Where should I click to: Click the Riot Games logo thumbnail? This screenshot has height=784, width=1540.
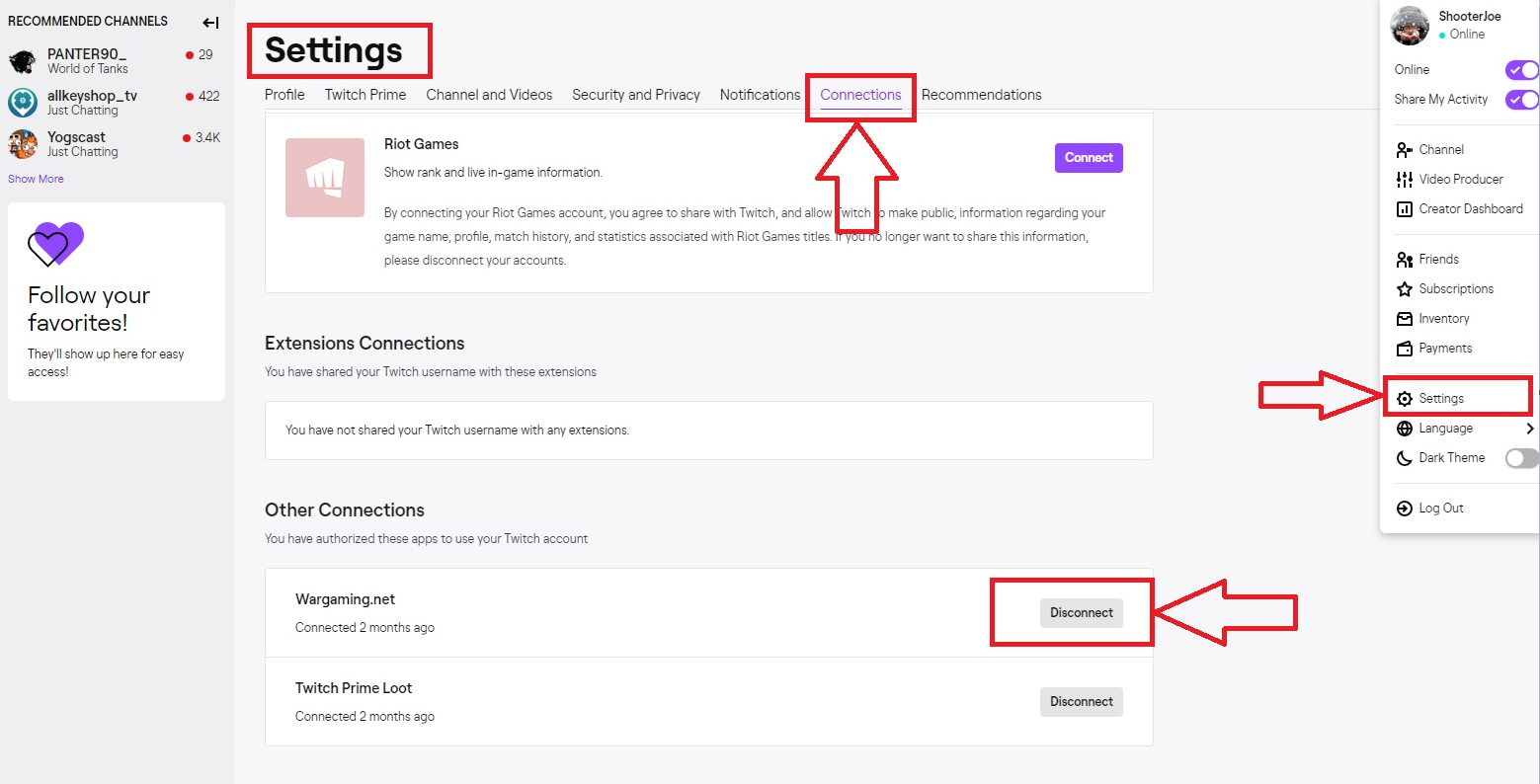pos(325,178)
